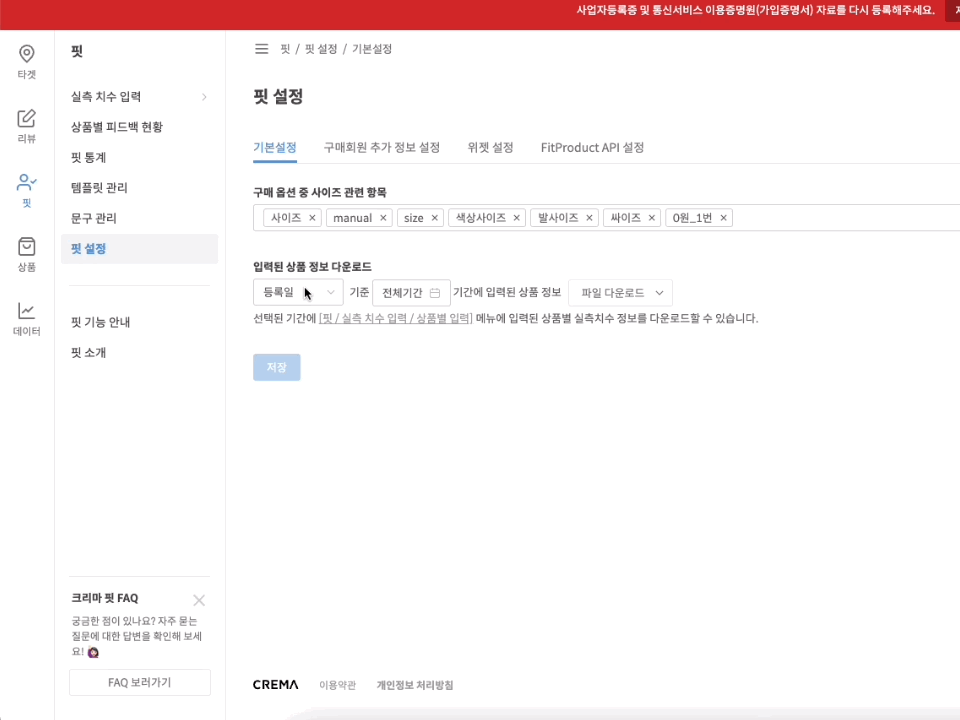The image size is (960, 720).
Task: Open the calendar icon beside 전체기간
Action: pyautogui.click(x=435, y=292)
